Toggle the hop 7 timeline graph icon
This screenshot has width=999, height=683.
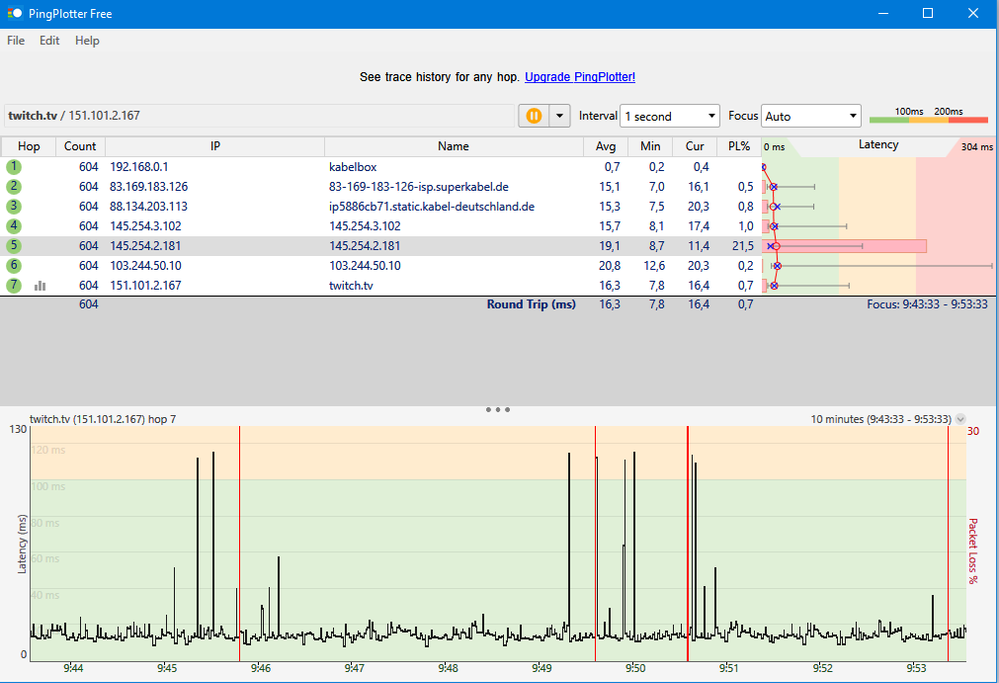pos(40,286)
